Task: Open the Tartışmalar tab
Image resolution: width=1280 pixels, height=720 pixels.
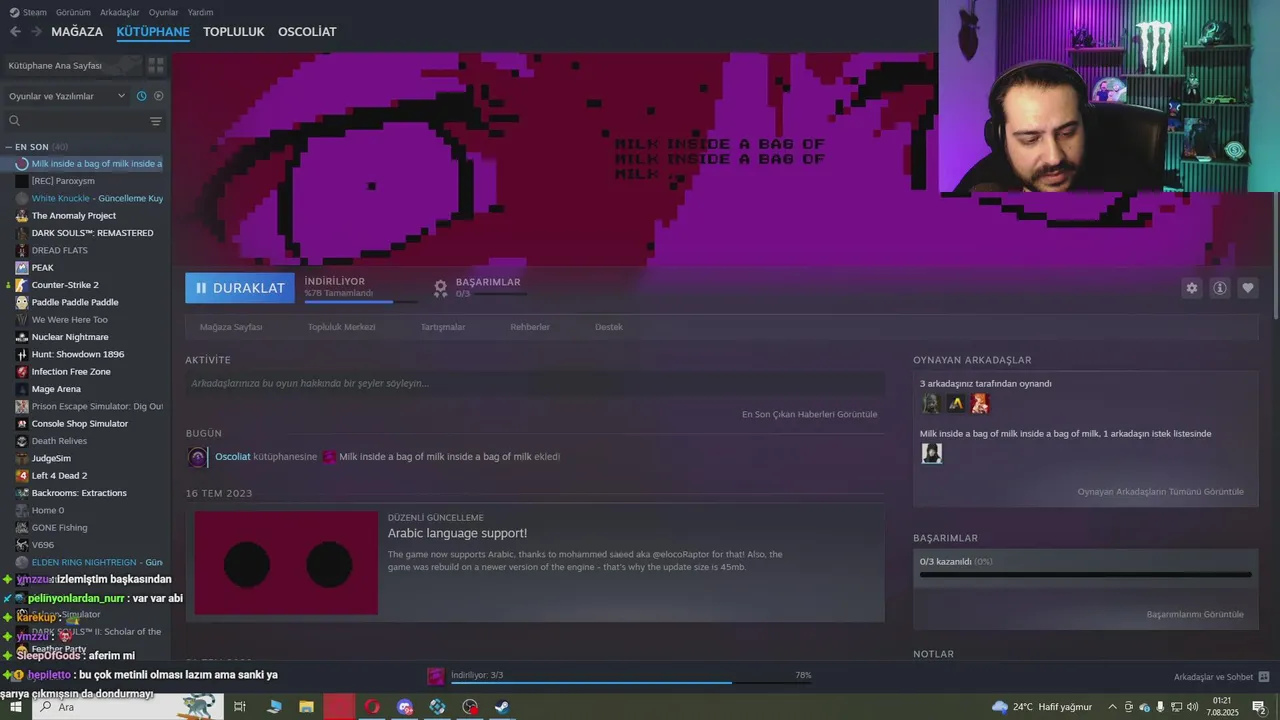Action: click(x=443, y=327)
